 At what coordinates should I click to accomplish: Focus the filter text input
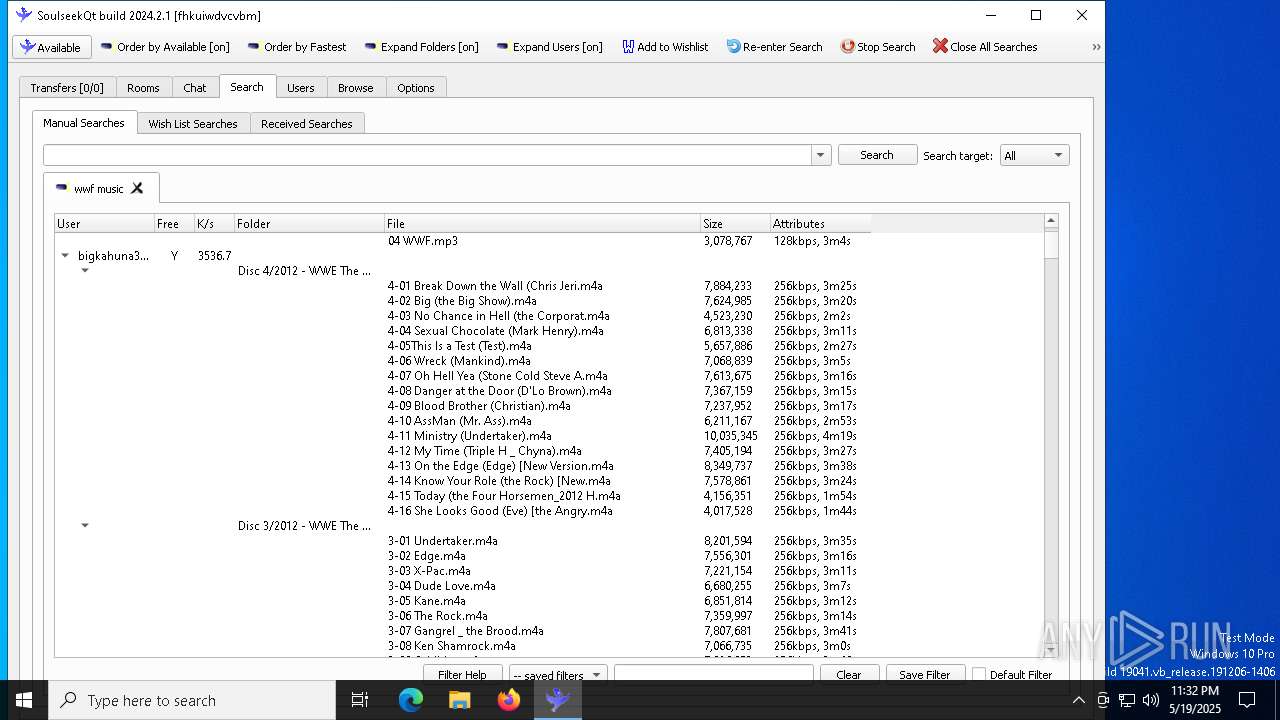click(x=713, y=675)
